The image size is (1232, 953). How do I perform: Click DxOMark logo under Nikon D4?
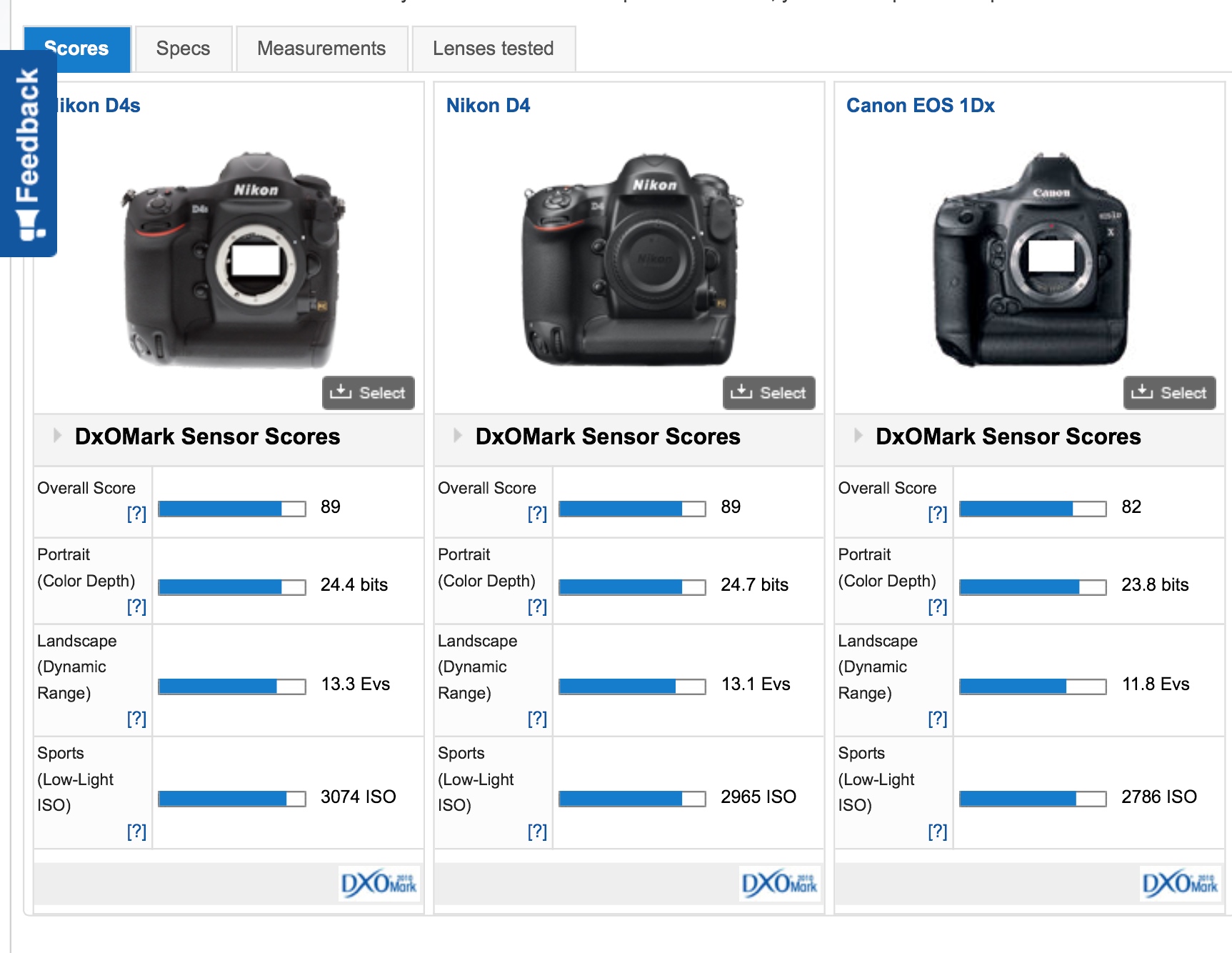[x=779, y=884]
